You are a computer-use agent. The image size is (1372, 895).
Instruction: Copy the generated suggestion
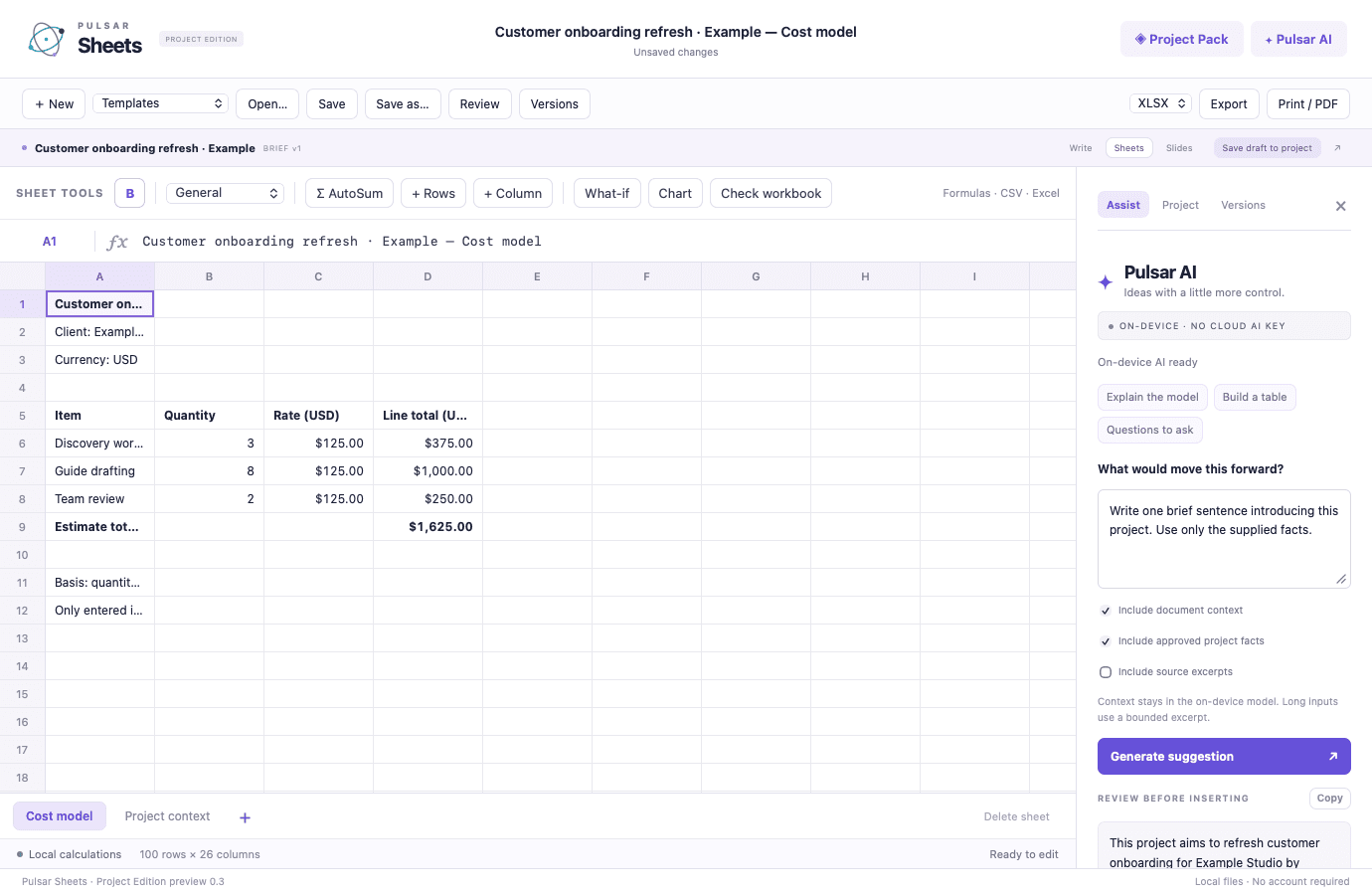1329,798
